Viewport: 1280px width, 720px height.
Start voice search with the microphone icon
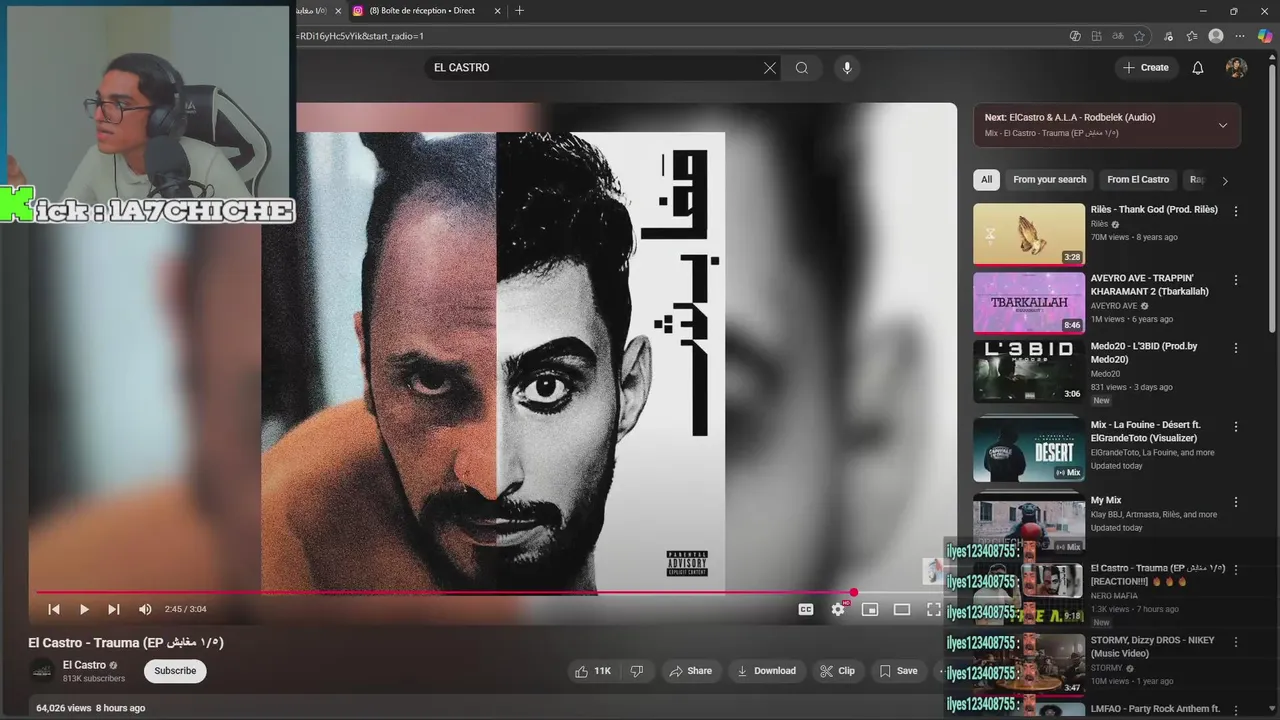coord(847,68)
